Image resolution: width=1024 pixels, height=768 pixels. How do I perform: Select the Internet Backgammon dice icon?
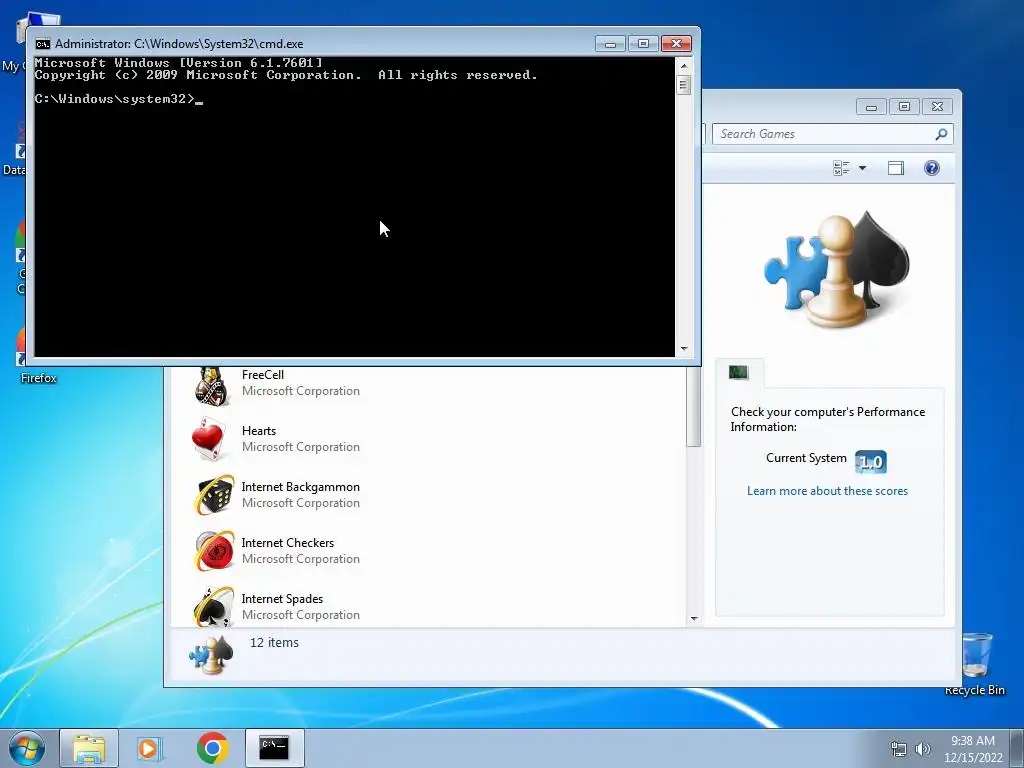[x=214, y=494]
